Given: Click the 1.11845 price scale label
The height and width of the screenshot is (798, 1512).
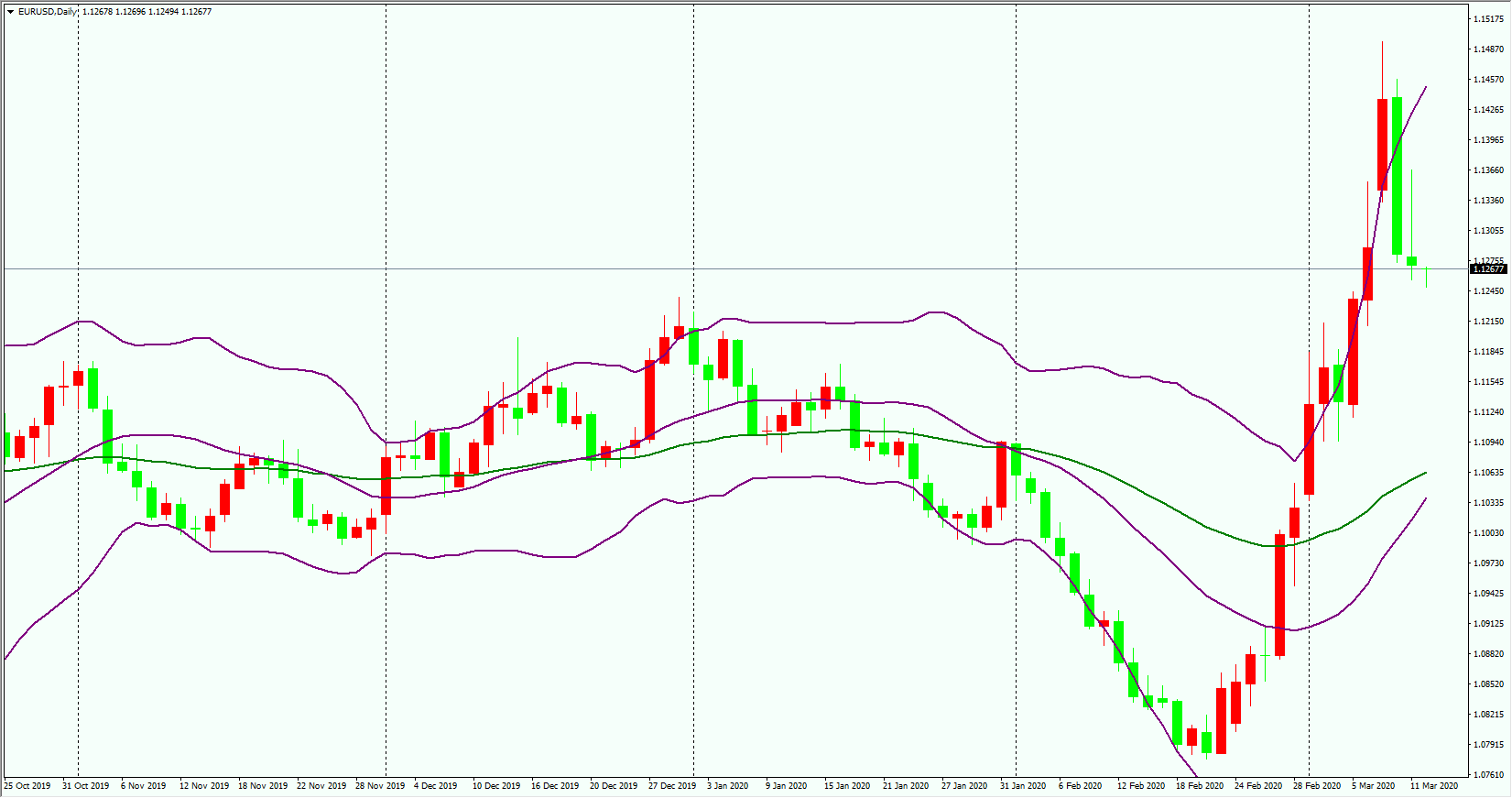Looking at the screenshot, I should (1488, 351).
